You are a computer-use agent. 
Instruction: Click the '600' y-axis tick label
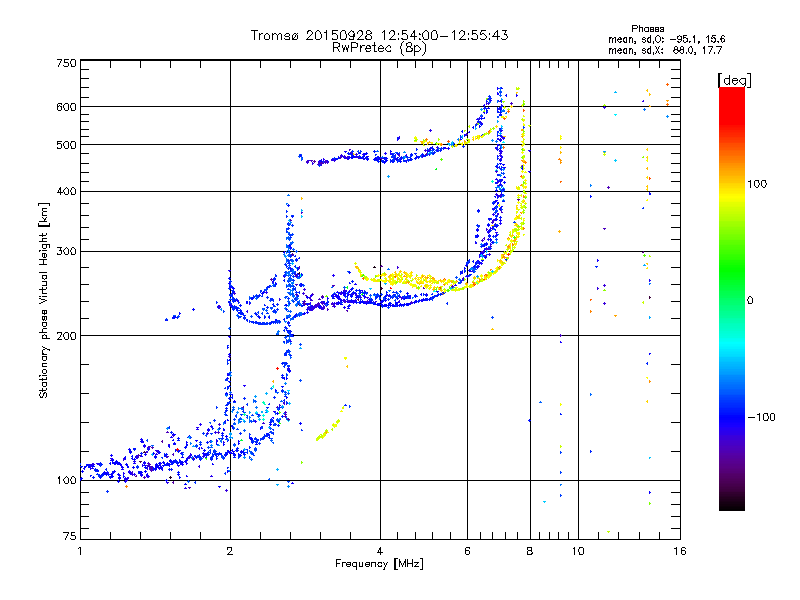point(66,107)
